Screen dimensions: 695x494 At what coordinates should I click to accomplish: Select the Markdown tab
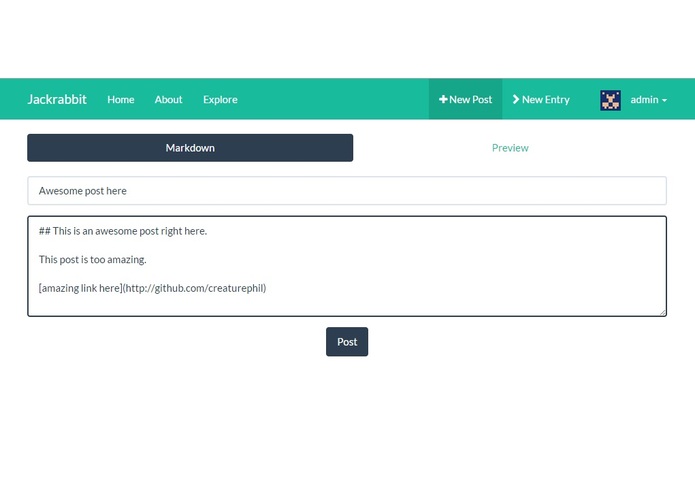click(190, 148)
